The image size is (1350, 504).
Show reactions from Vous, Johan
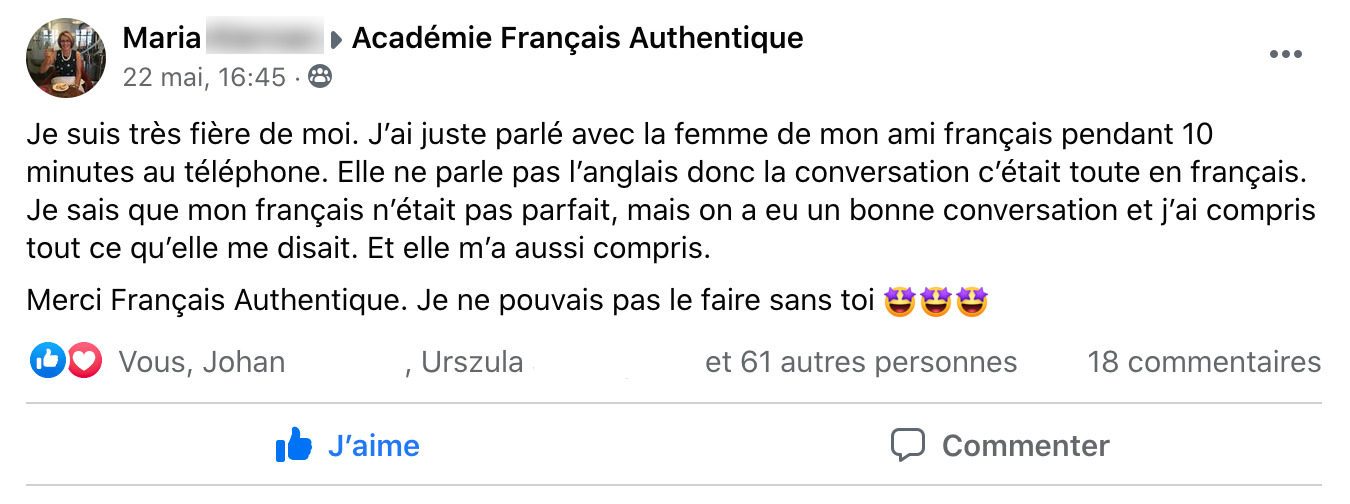[202, 362]
